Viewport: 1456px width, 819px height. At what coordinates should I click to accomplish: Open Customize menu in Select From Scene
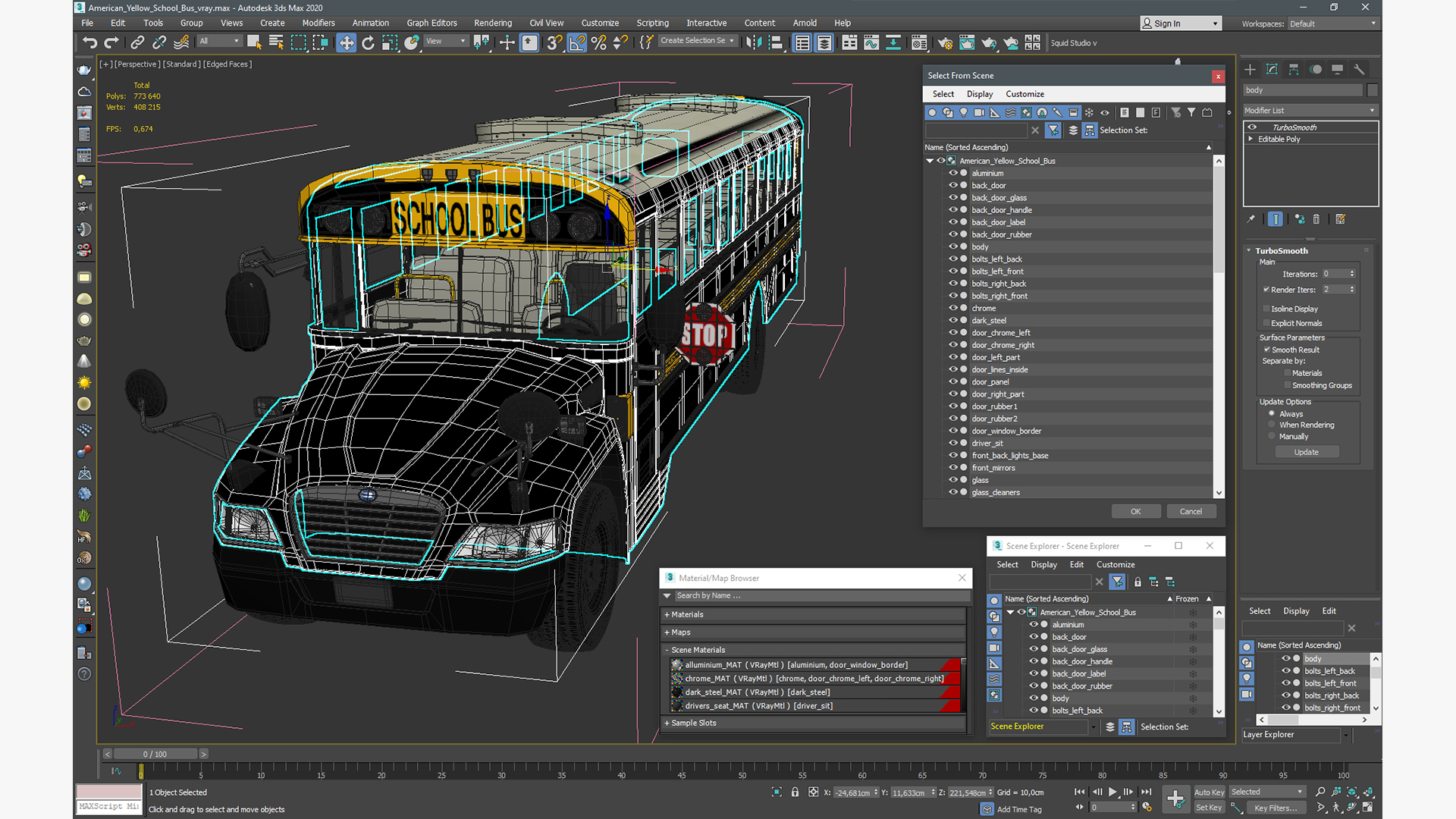pos(1025,94)
